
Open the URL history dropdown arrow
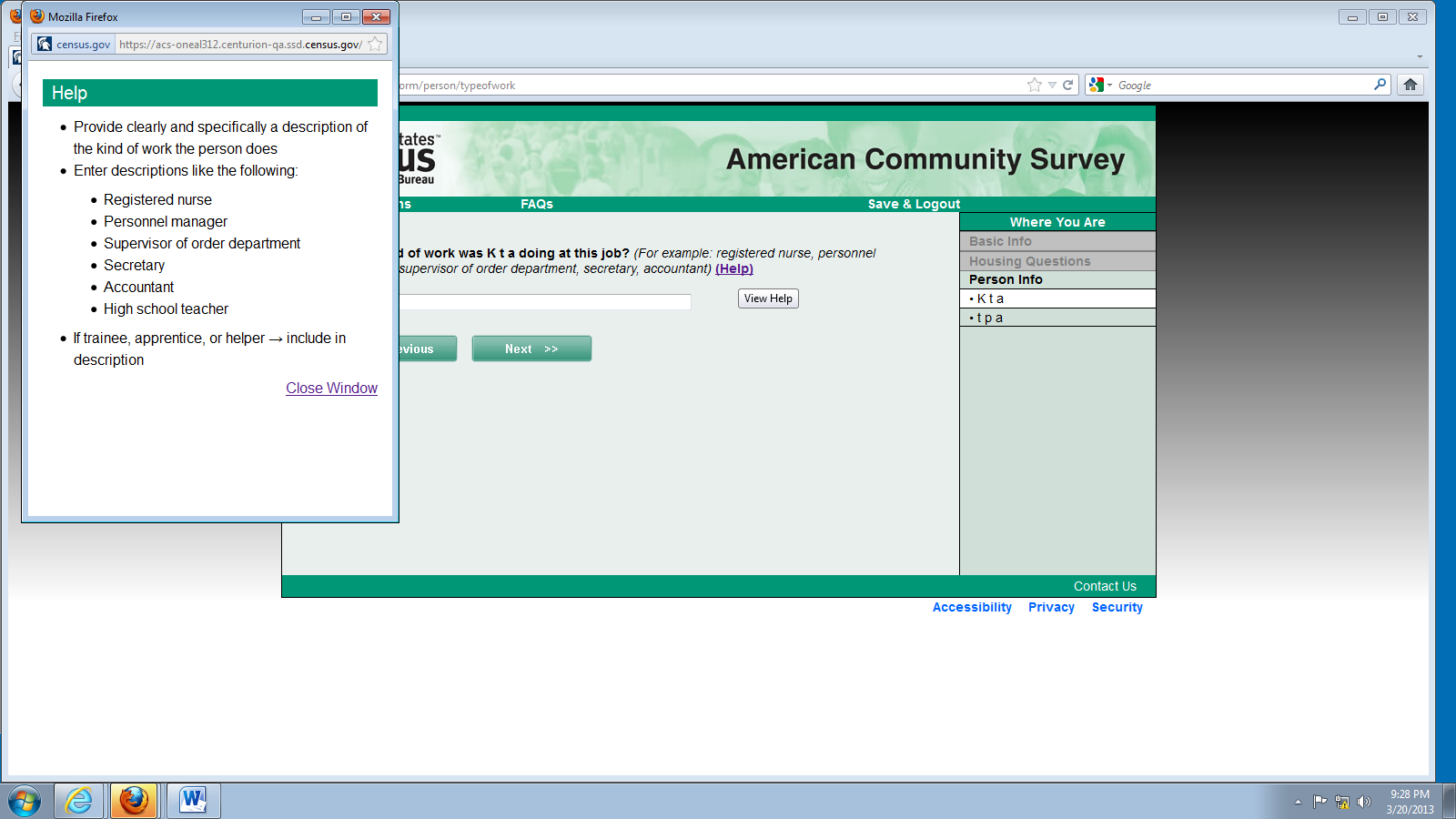pyautogui.click(x=1052, y=85)
